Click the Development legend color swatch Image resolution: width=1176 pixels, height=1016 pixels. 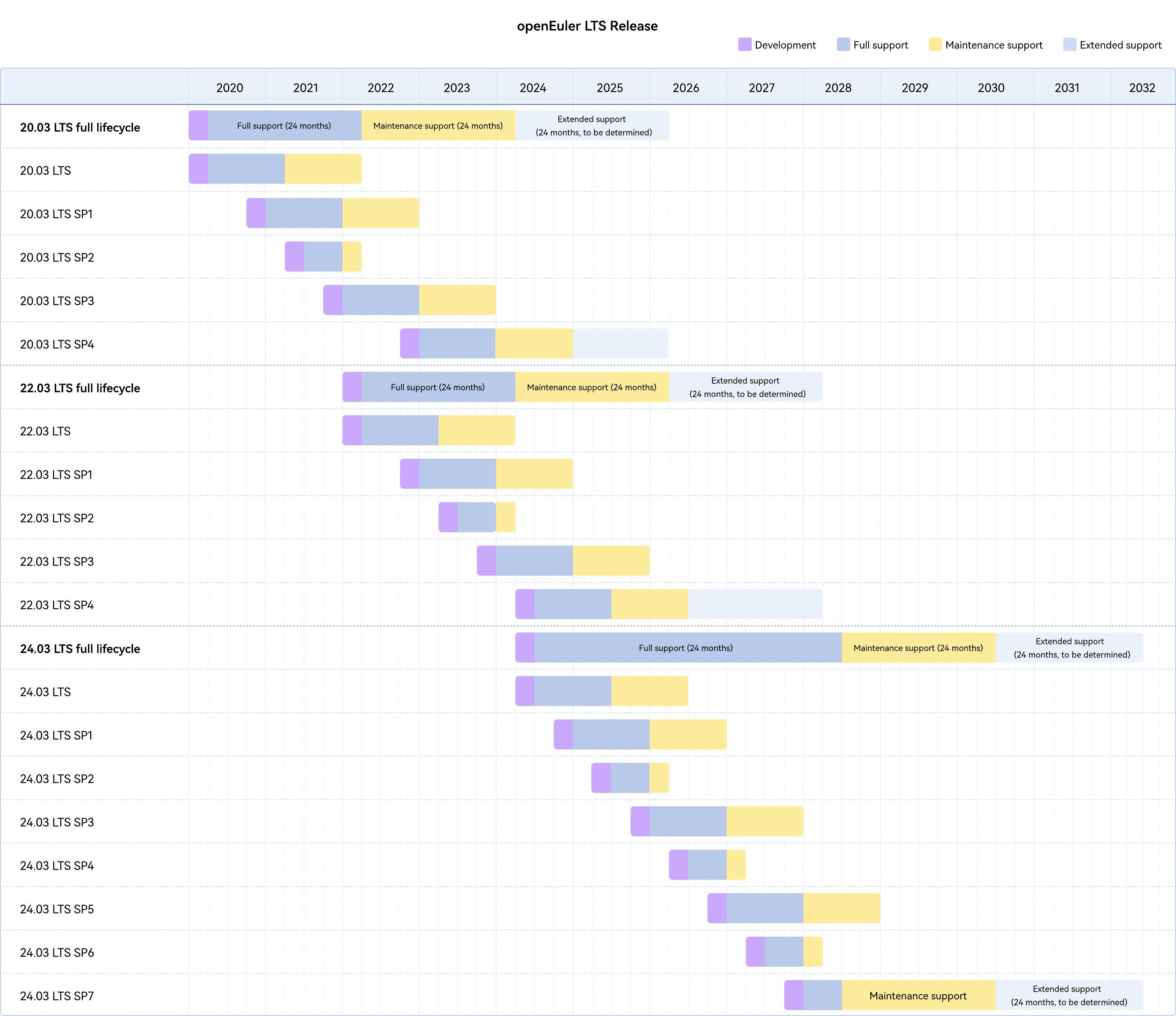pos(745,44)
